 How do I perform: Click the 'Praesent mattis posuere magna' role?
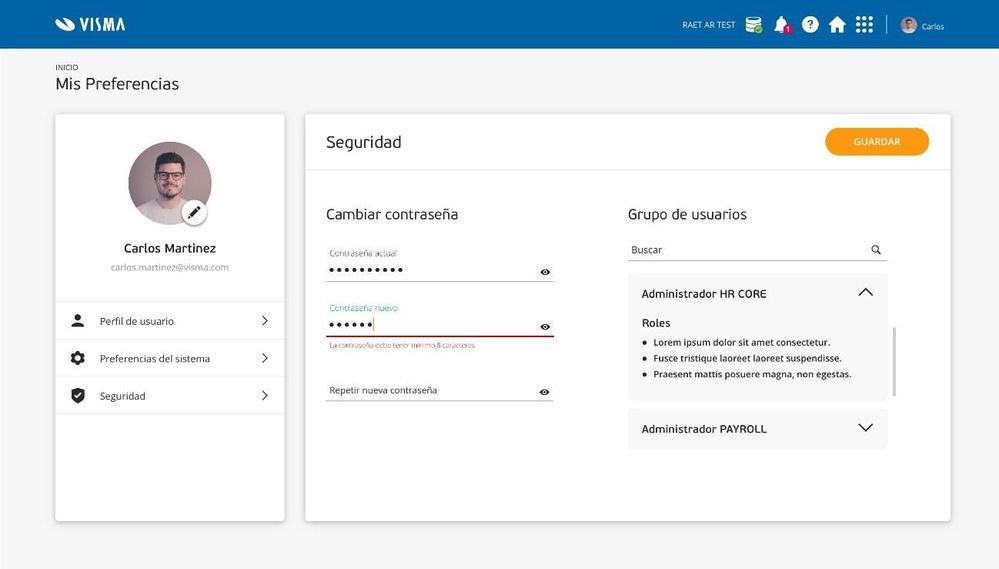[x=752, y=374]
